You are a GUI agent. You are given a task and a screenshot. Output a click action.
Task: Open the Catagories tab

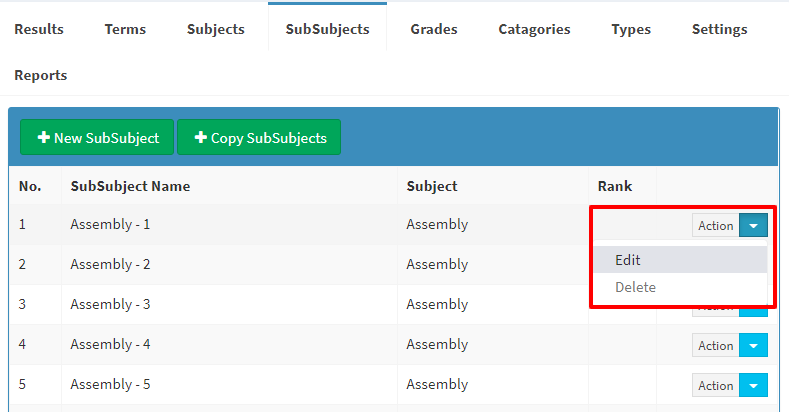click(x=534, y=29)
